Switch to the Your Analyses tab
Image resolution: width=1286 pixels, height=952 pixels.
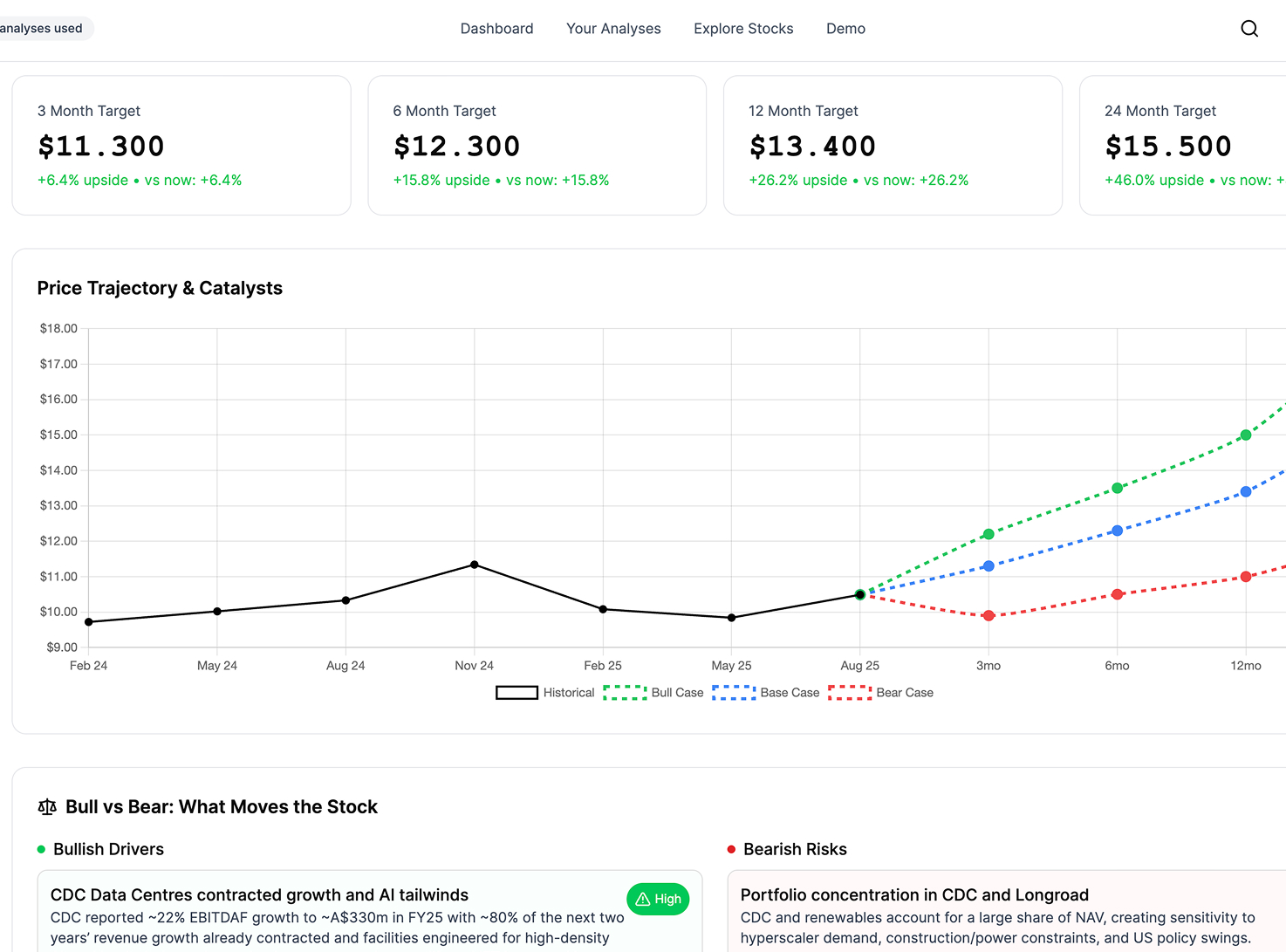coord(613,28)
